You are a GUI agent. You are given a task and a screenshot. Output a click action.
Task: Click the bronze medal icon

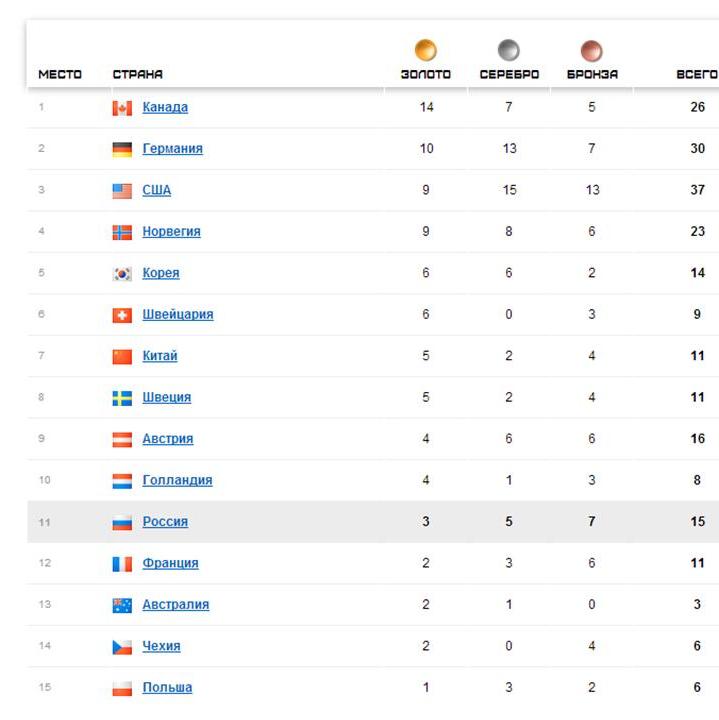point(592,50)
